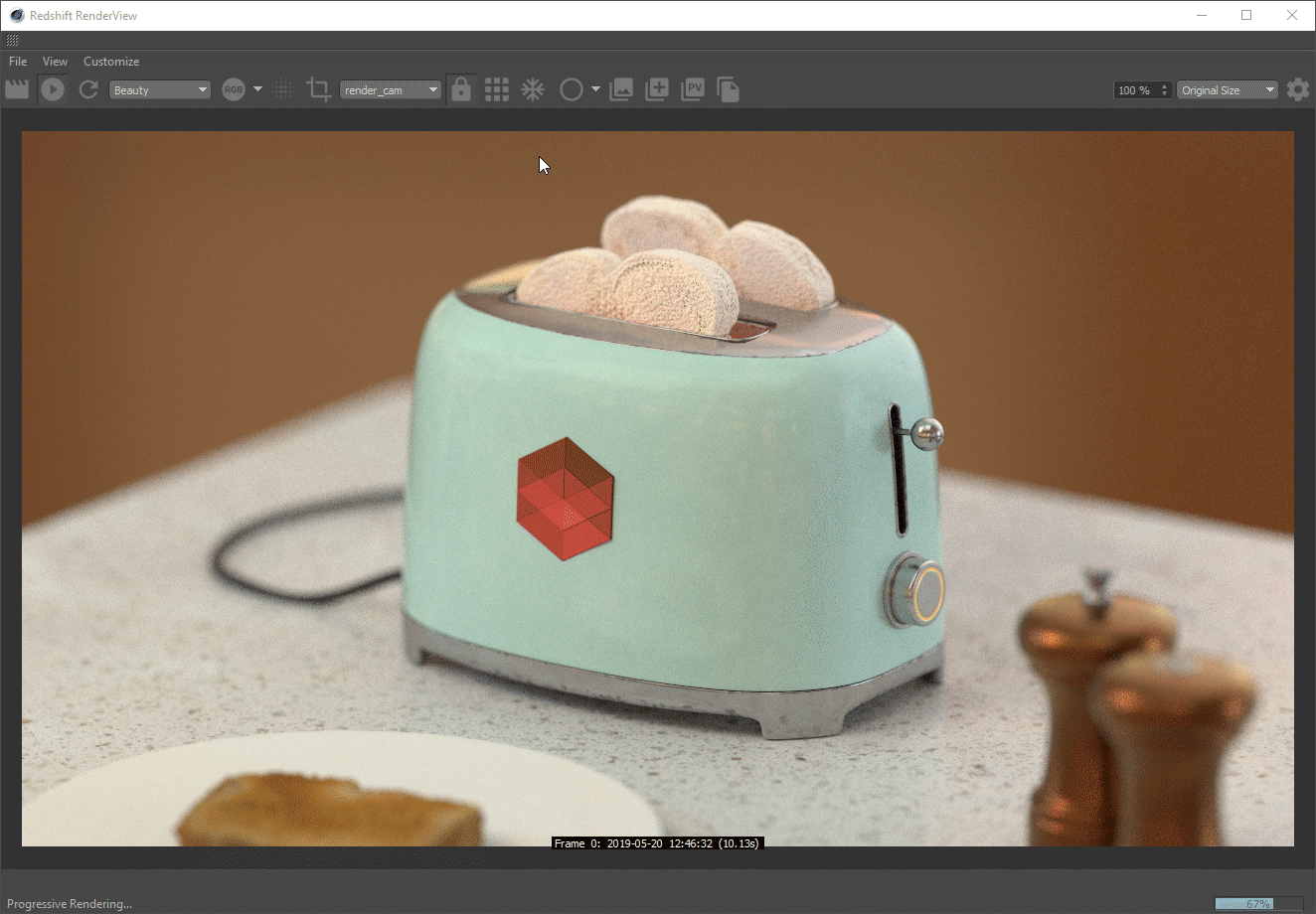Maximize the Redshift RenderView window
The height and width of the screenshot is (914, 1316).
(1246, 15)
